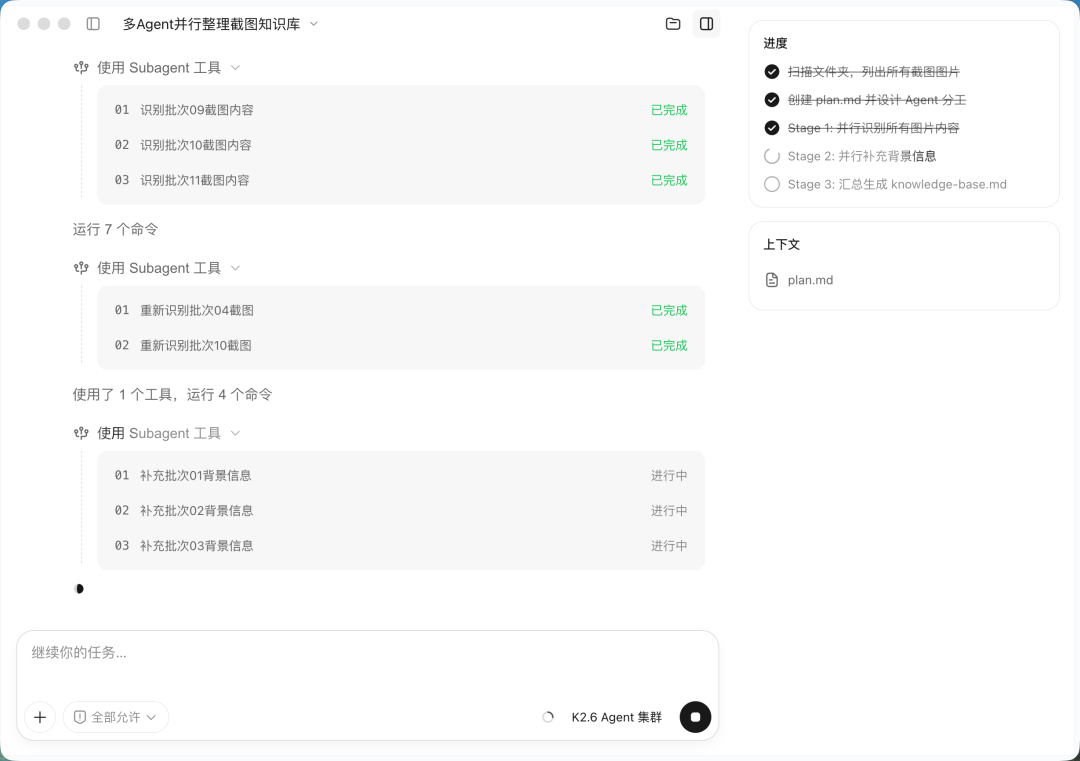Open the folder icon in header
Viewport: 1080px width, 761px height.
[x=673, y=24]
